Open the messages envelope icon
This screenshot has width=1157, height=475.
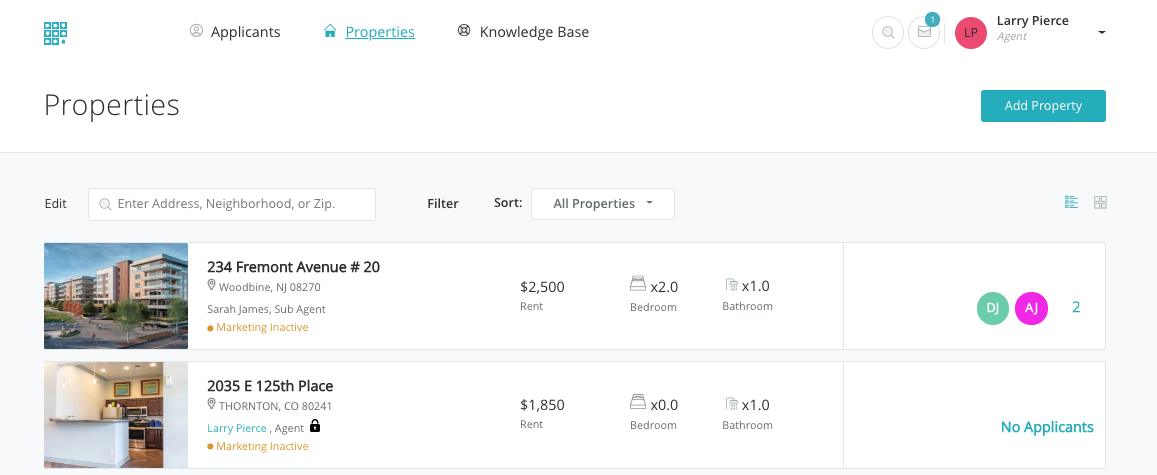click(x=924, y=33)
